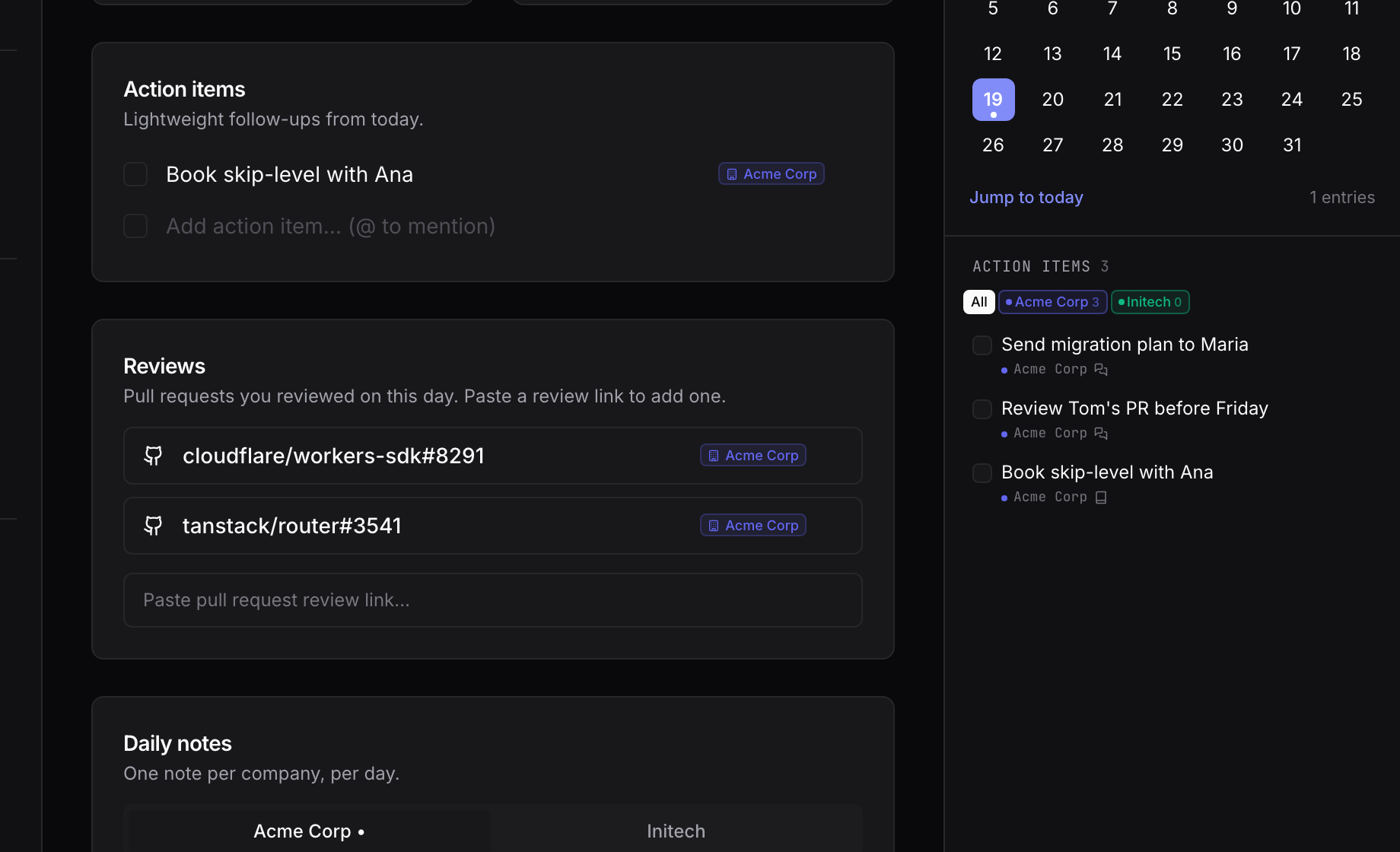Select calendar day 12
The image size is (1400, 852).
[x=994, y=54]
